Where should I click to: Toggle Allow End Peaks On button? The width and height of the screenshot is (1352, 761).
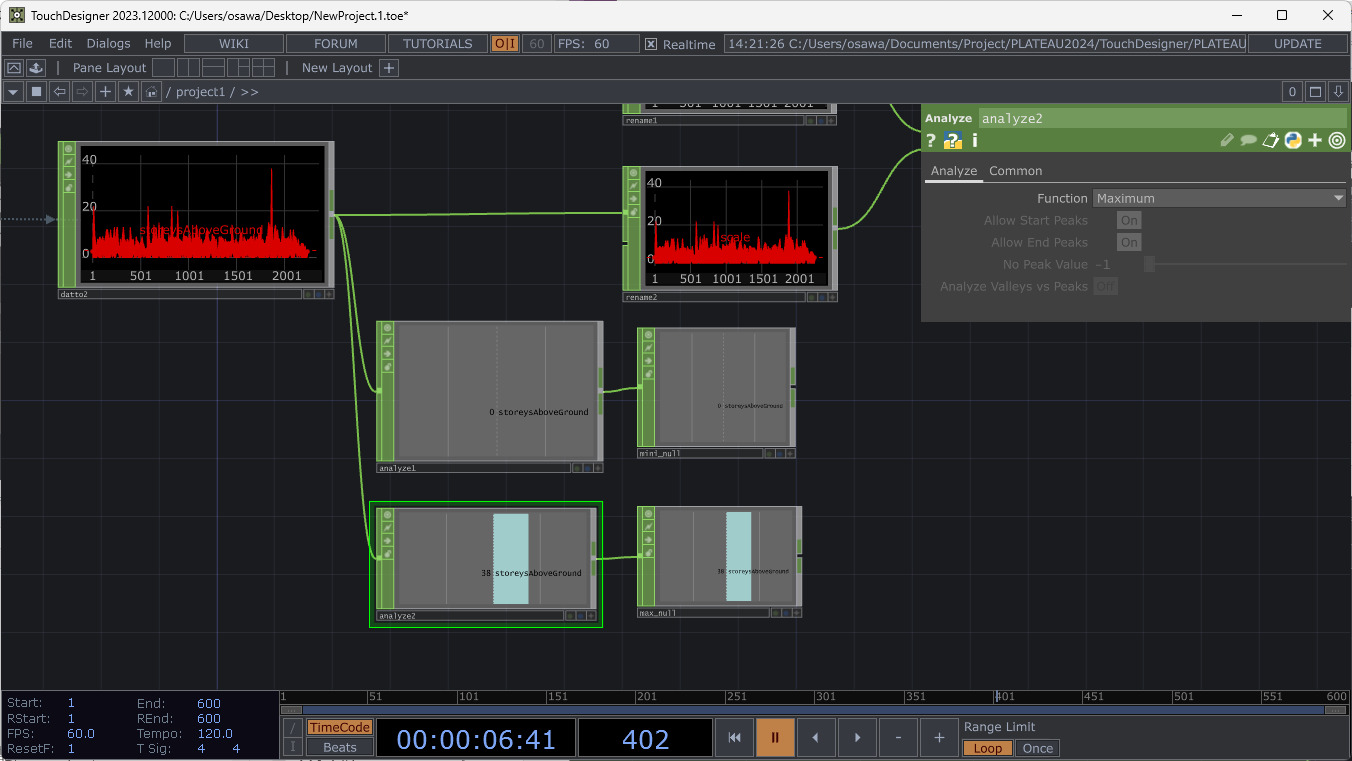tap(1129, 242)
